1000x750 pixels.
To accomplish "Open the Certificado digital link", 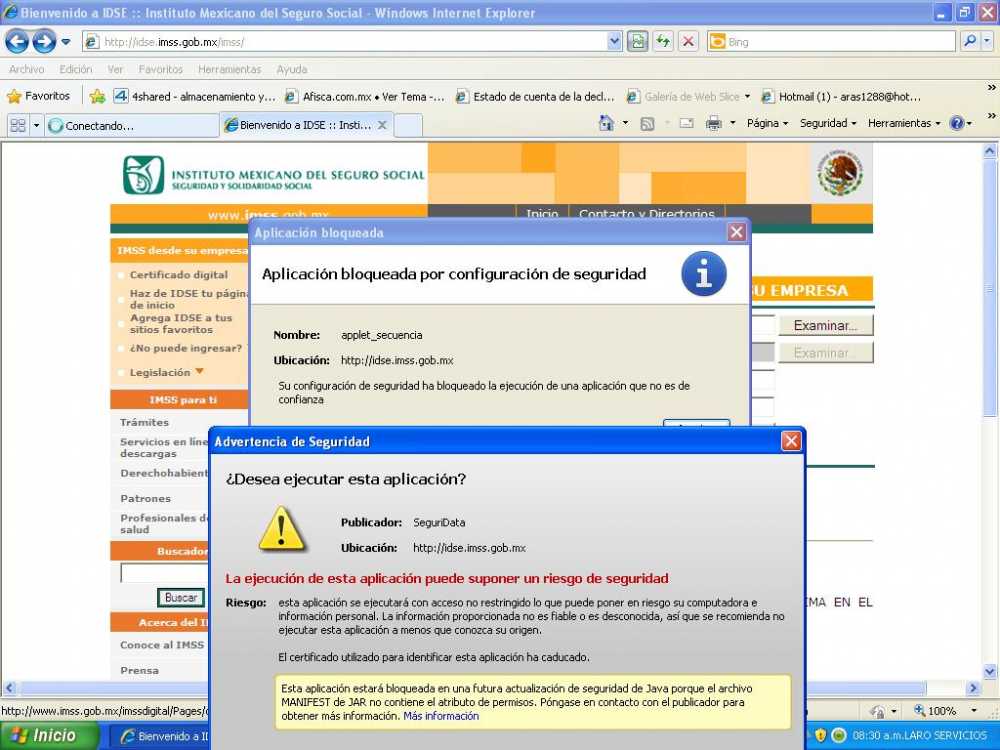I will coord(179,275).
